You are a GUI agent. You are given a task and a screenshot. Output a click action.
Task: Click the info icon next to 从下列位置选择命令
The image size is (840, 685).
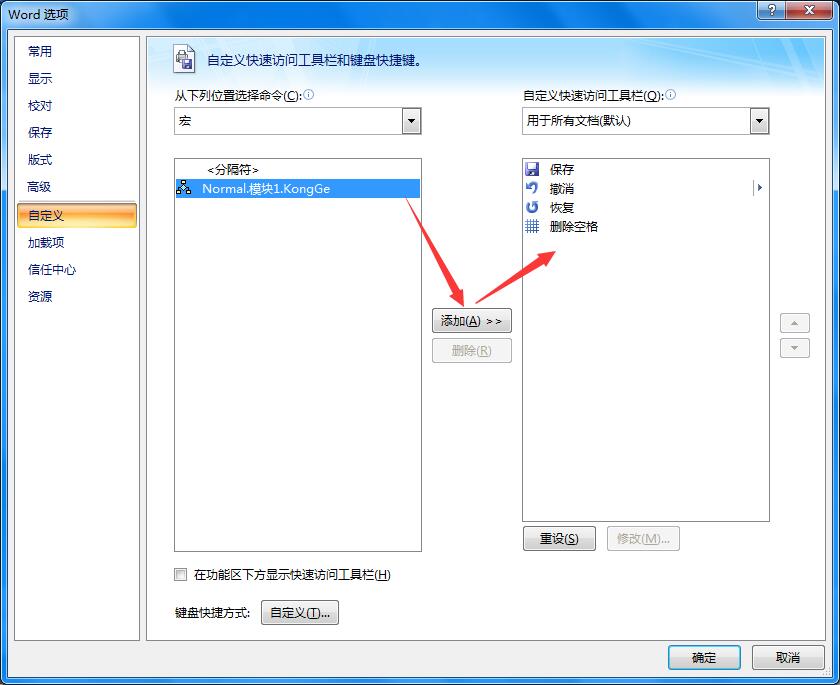click(x=309, y=95)
